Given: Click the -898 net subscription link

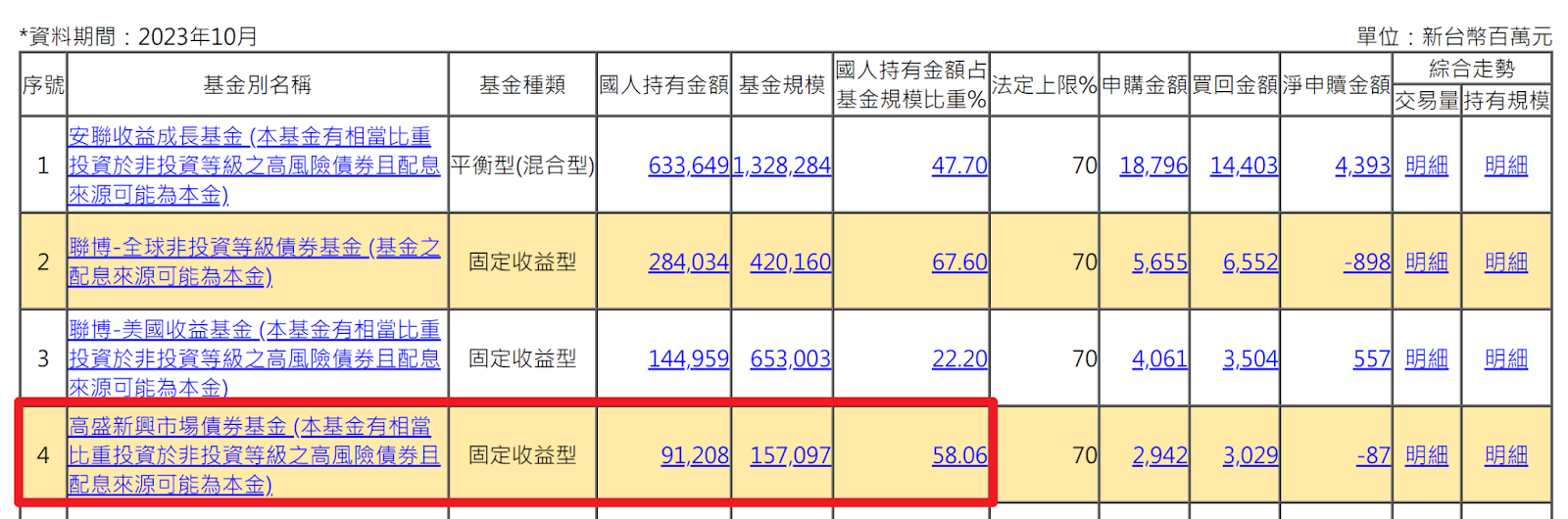Looking at the screenshot, I should point(1367,262).
